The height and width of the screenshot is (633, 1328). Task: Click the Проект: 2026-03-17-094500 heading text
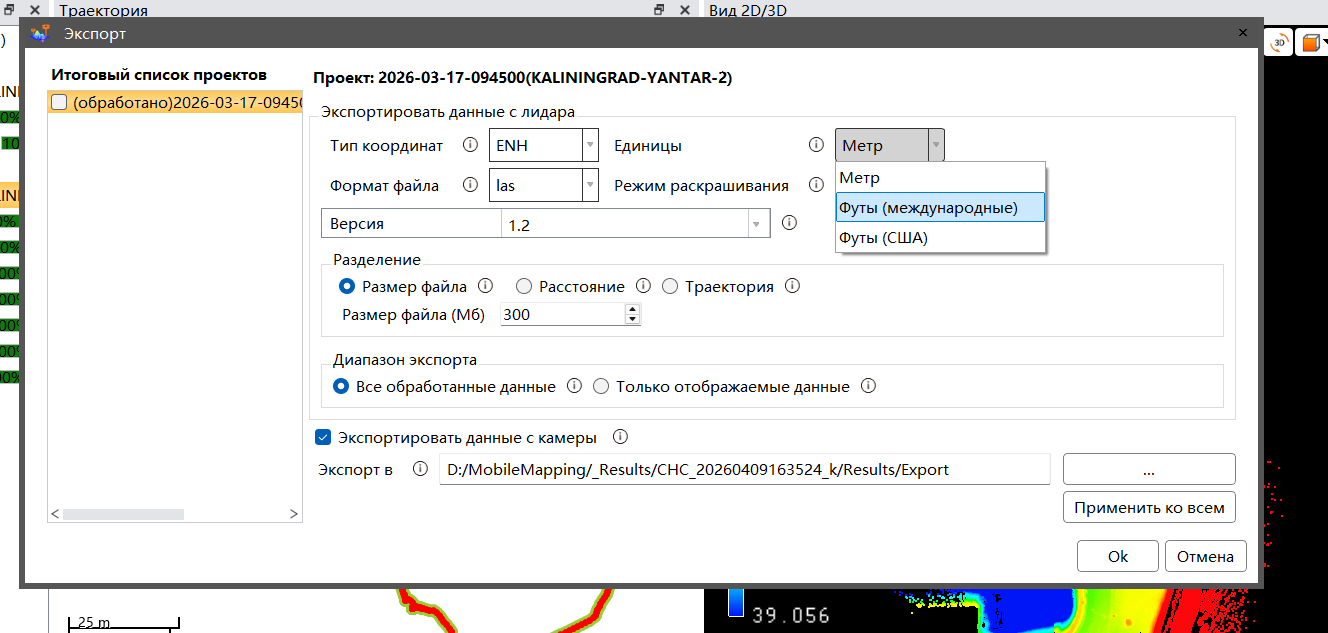(x=522, y=77)
